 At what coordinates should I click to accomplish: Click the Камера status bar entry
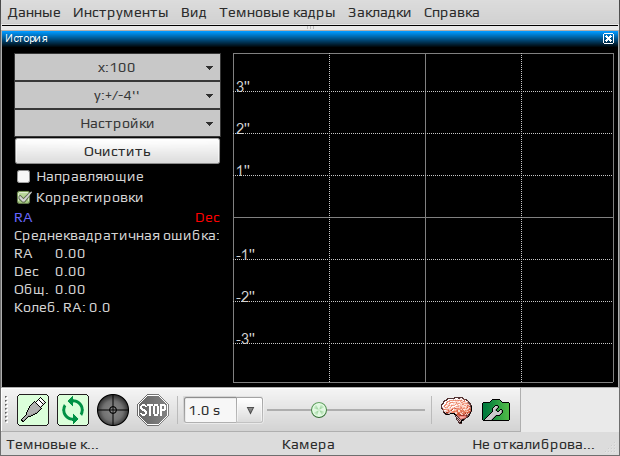pos(308,445)
